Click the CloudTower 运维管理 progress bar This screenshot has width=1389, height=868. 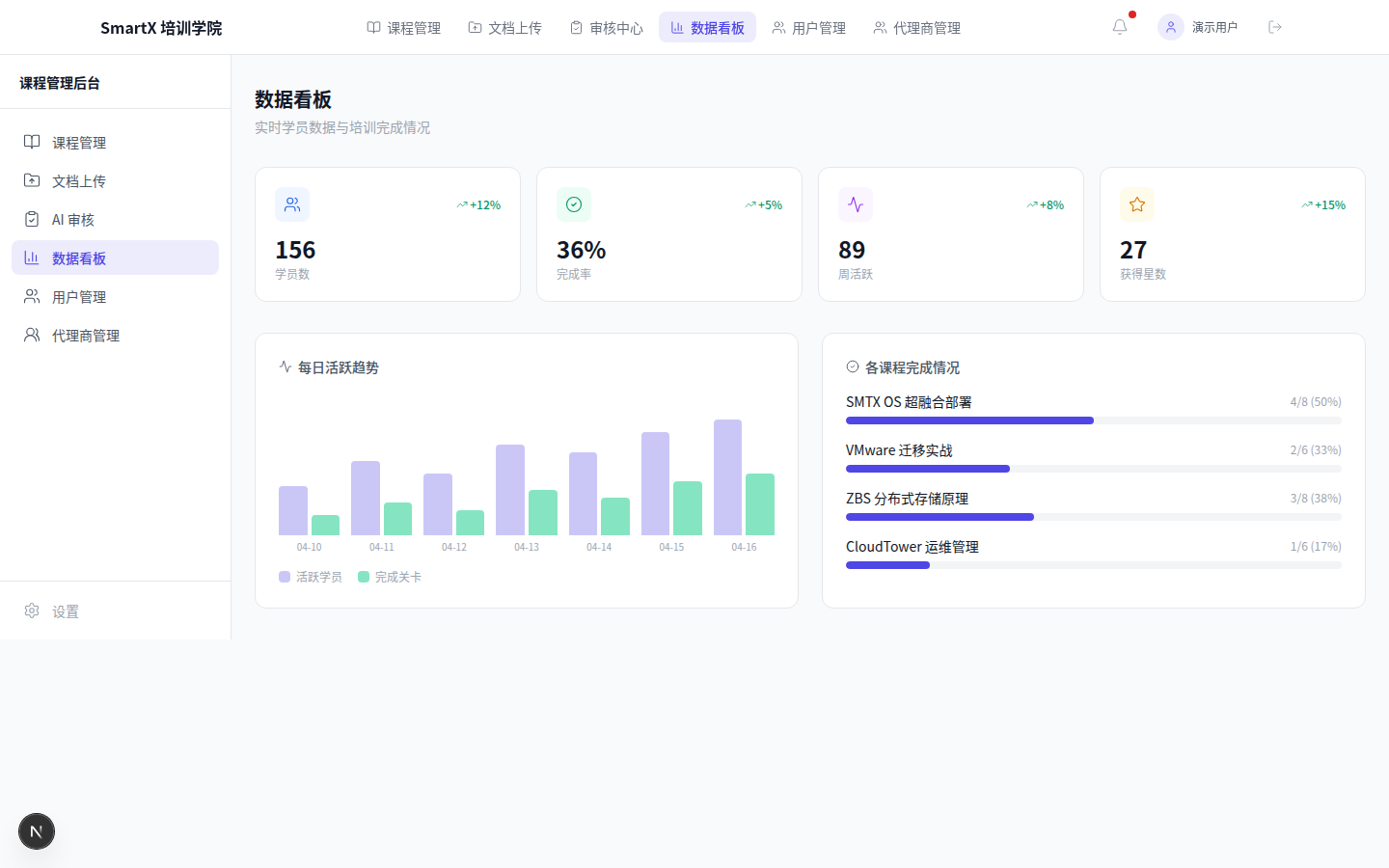coord(1093,565)
